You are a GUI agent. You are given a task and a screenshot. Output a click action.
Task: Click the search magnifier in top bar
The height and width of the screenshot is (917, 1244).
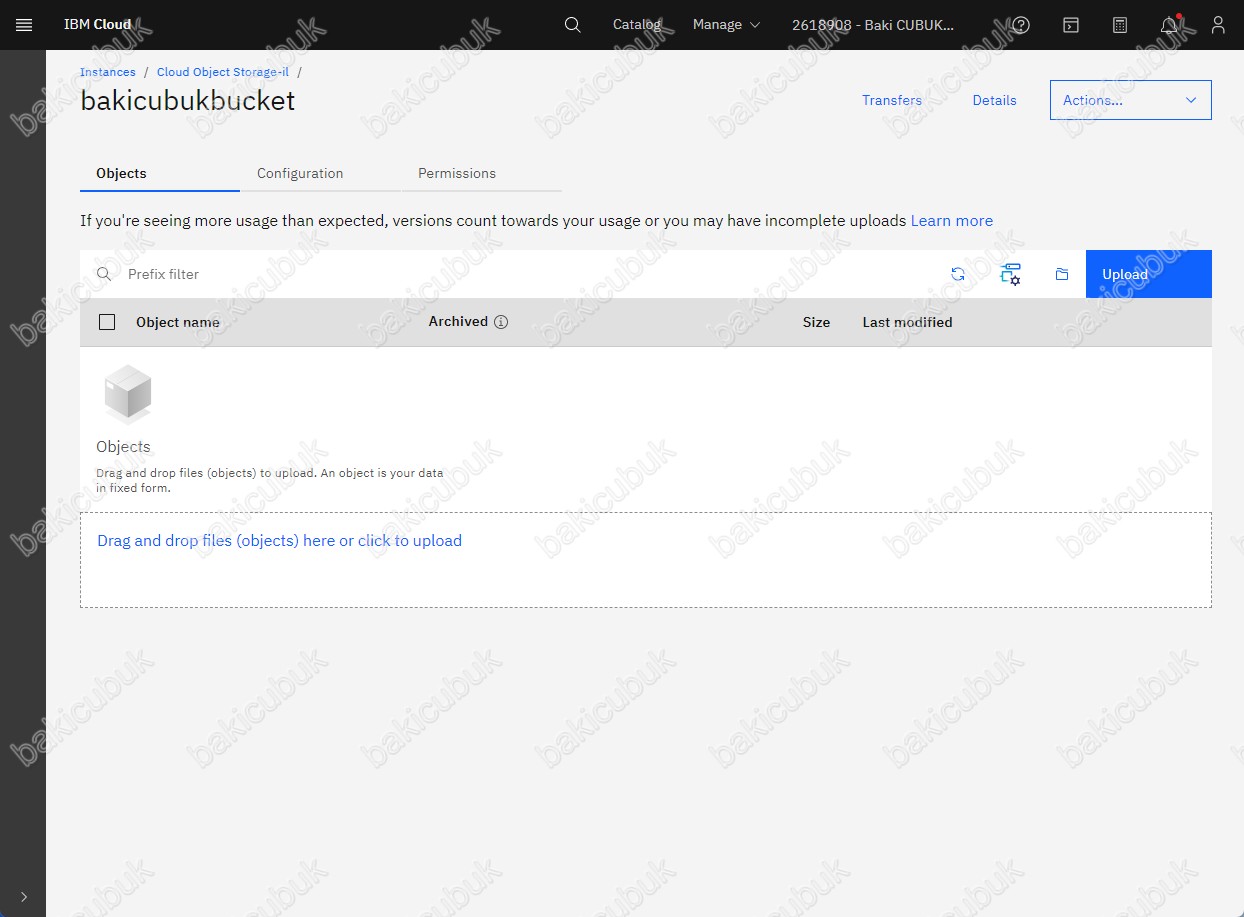[572, 25]
